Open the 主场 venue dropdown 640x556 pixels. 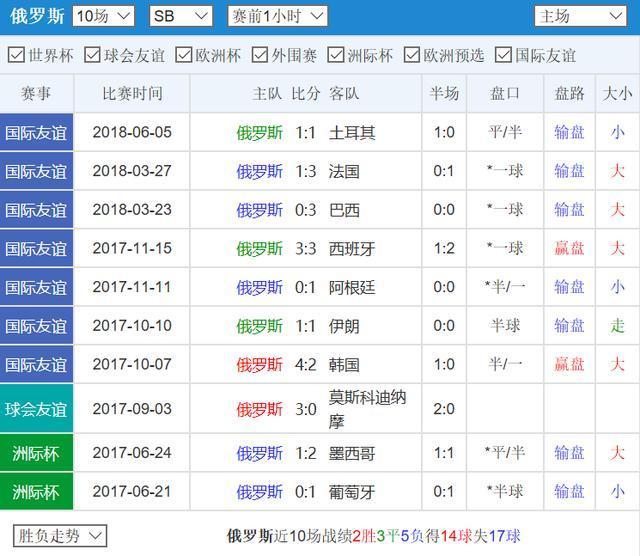pyautogui.click(x=580, y=16)
